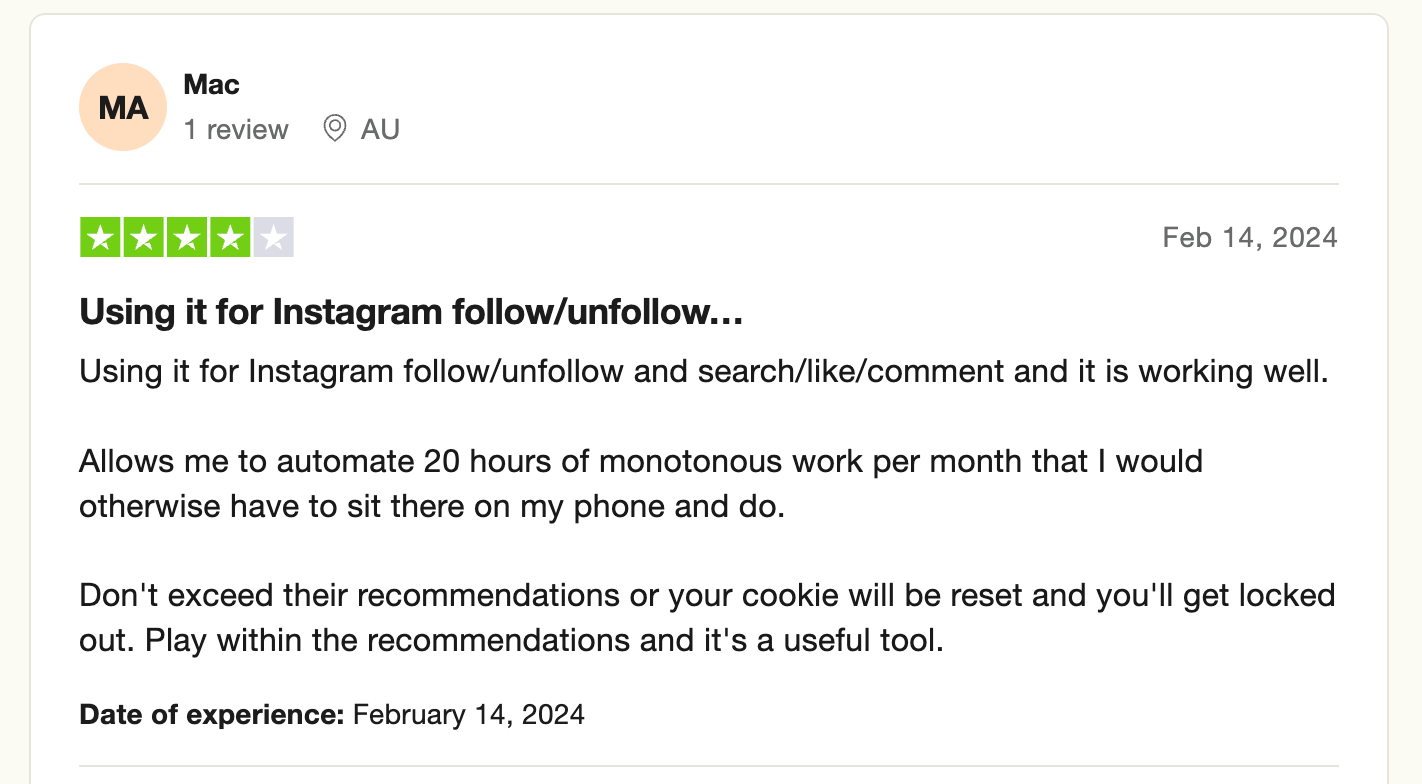
Task: Click the grey fifth rating star
Action: (x=274, y=237)
